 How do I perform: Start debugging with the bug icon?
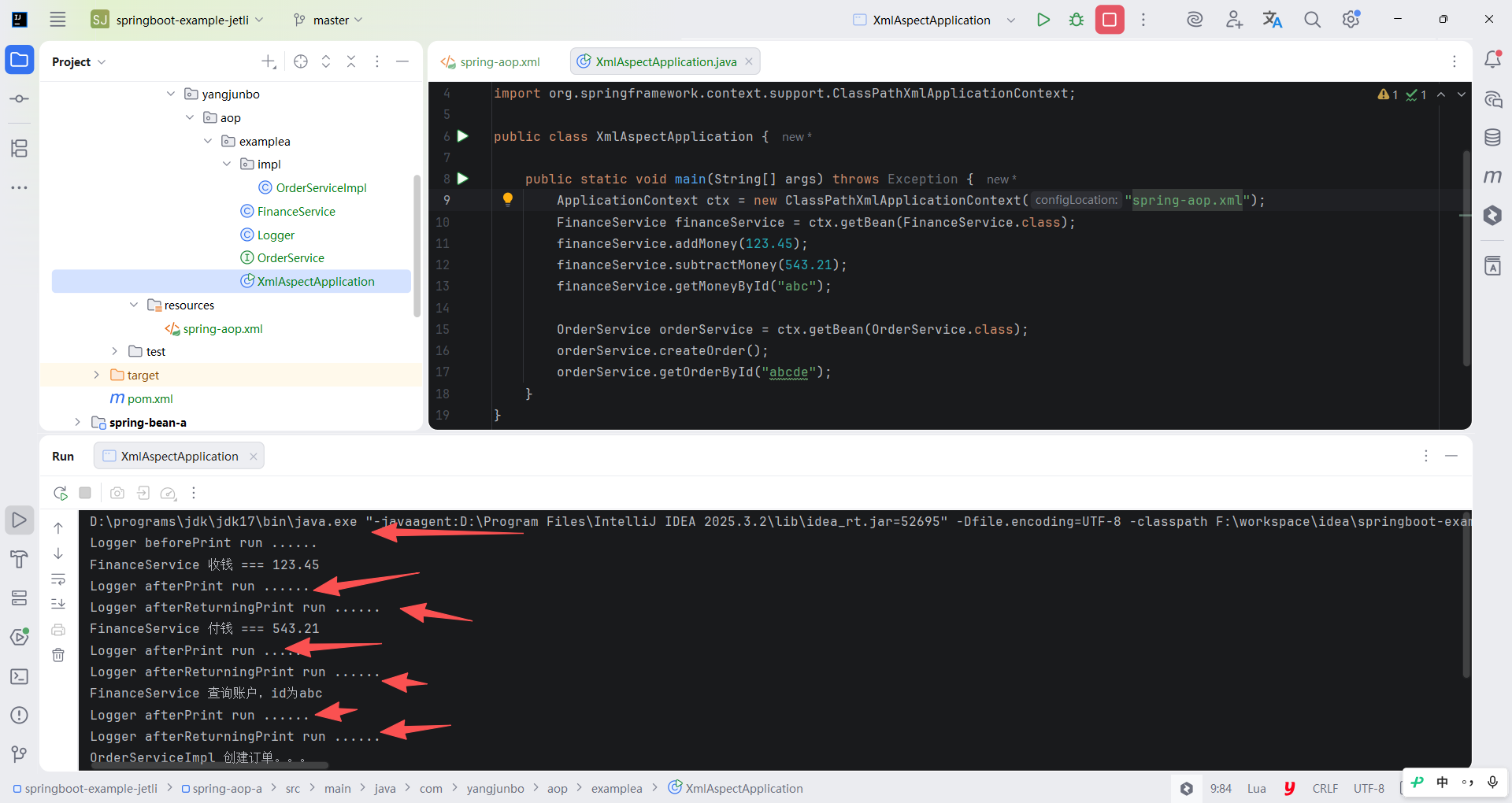pos(1077,20)
